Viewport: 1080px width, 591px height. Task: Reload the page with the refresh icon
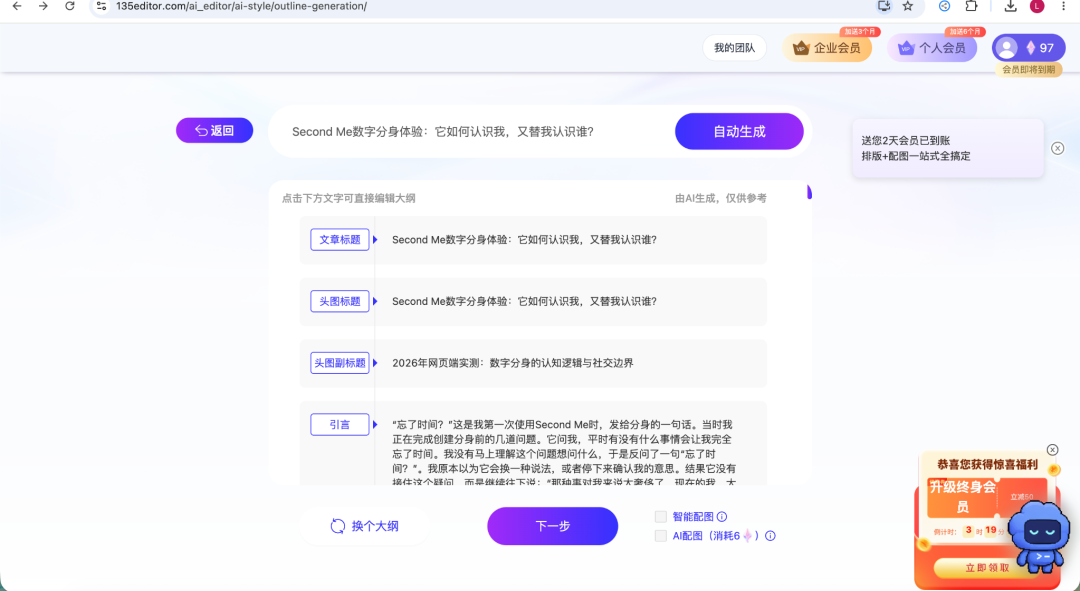pos(70,6)
